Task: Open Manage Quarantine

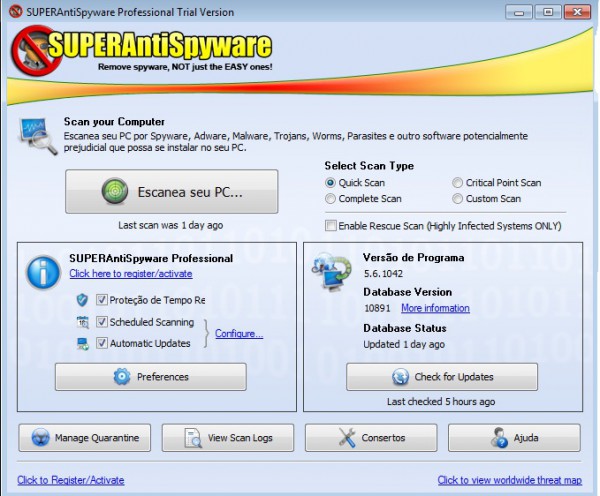Action: tap(85, 438)
